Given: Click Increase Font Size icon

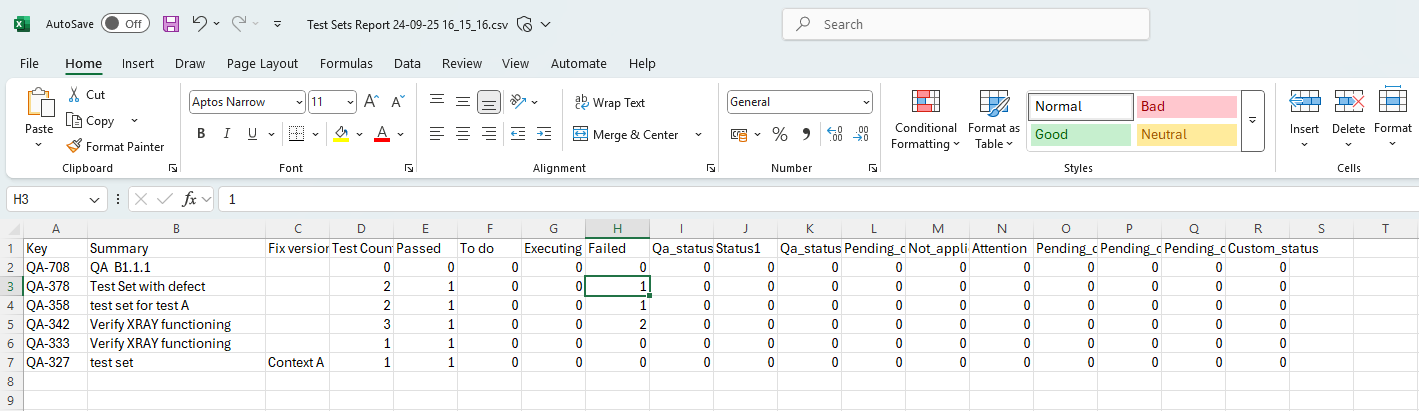Looking at the screenshot, I should click(x=371, y=101).
